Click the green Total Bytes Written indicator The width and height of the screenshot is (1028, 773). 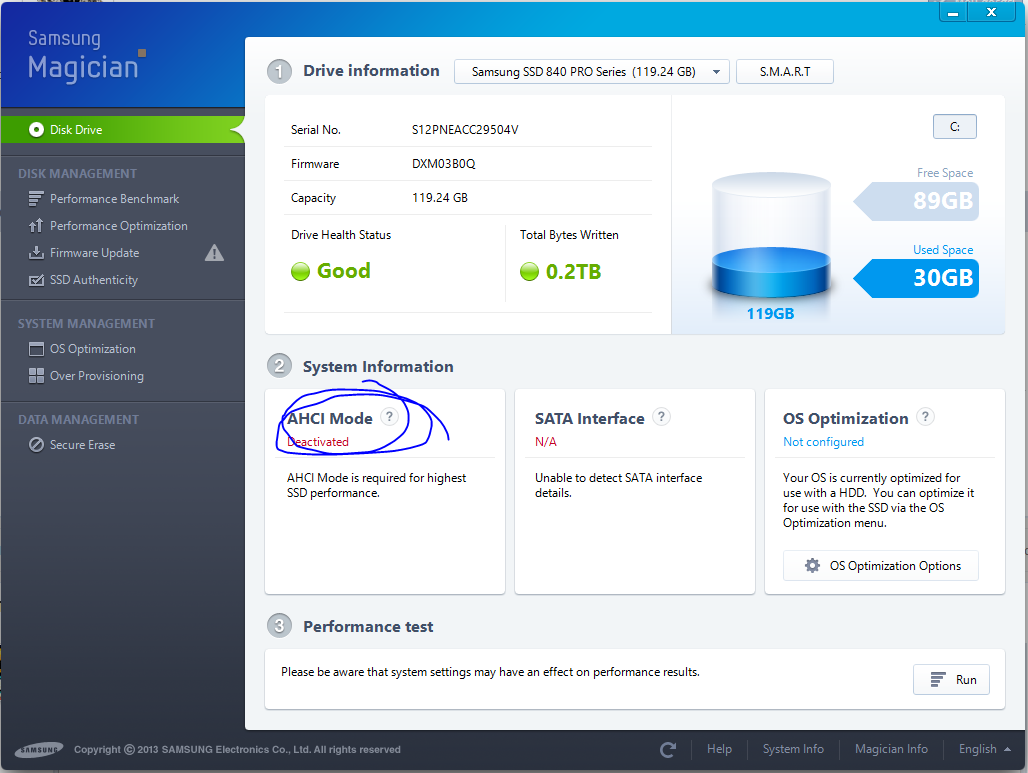click(x=529, y=271)
